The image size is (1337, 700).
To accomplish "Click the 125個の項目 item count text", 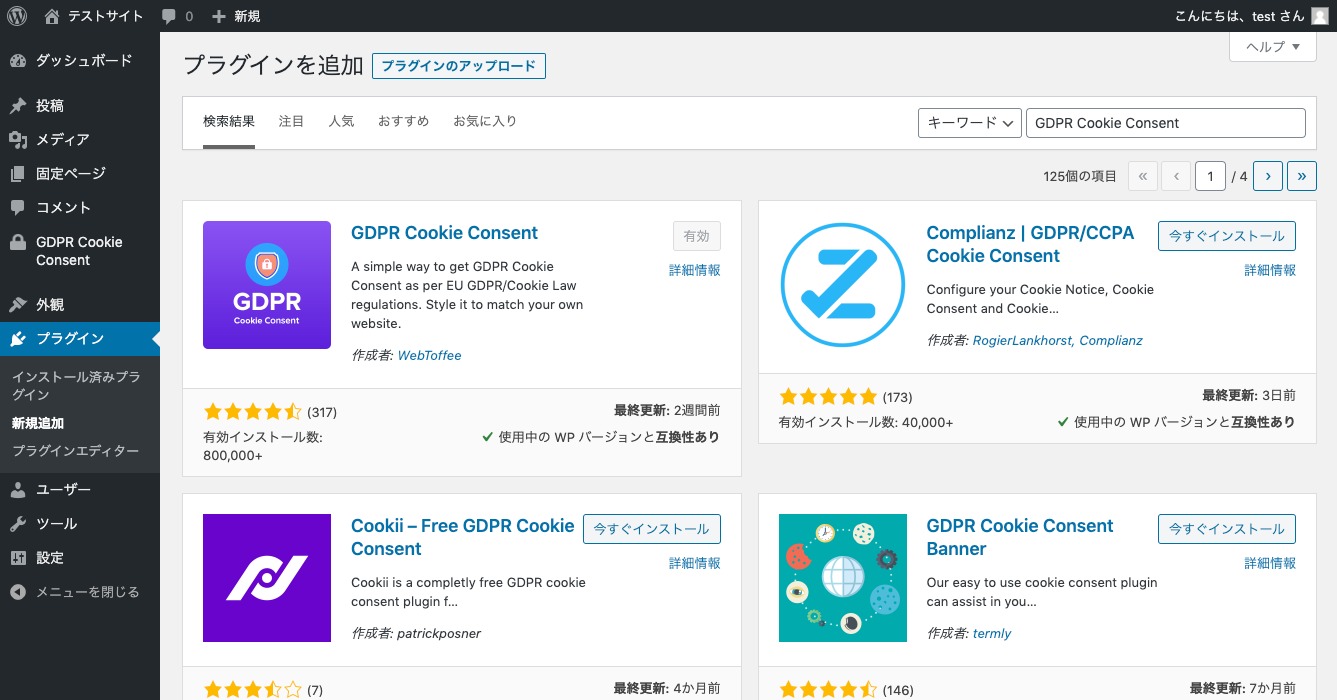I will click(x=1080, y=176).
